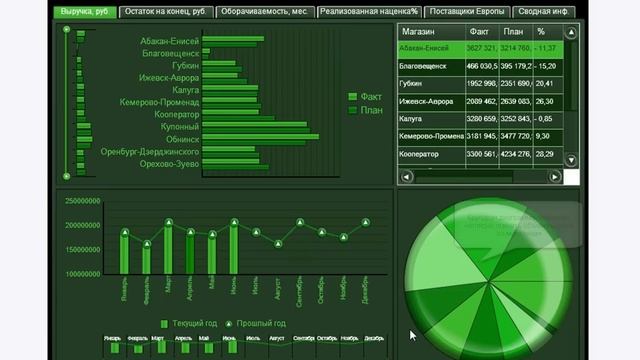Click the Июль previous-year triangle marker
This screenshot has height=360, width=640.
pyautogui.click(x=256, y=232)
